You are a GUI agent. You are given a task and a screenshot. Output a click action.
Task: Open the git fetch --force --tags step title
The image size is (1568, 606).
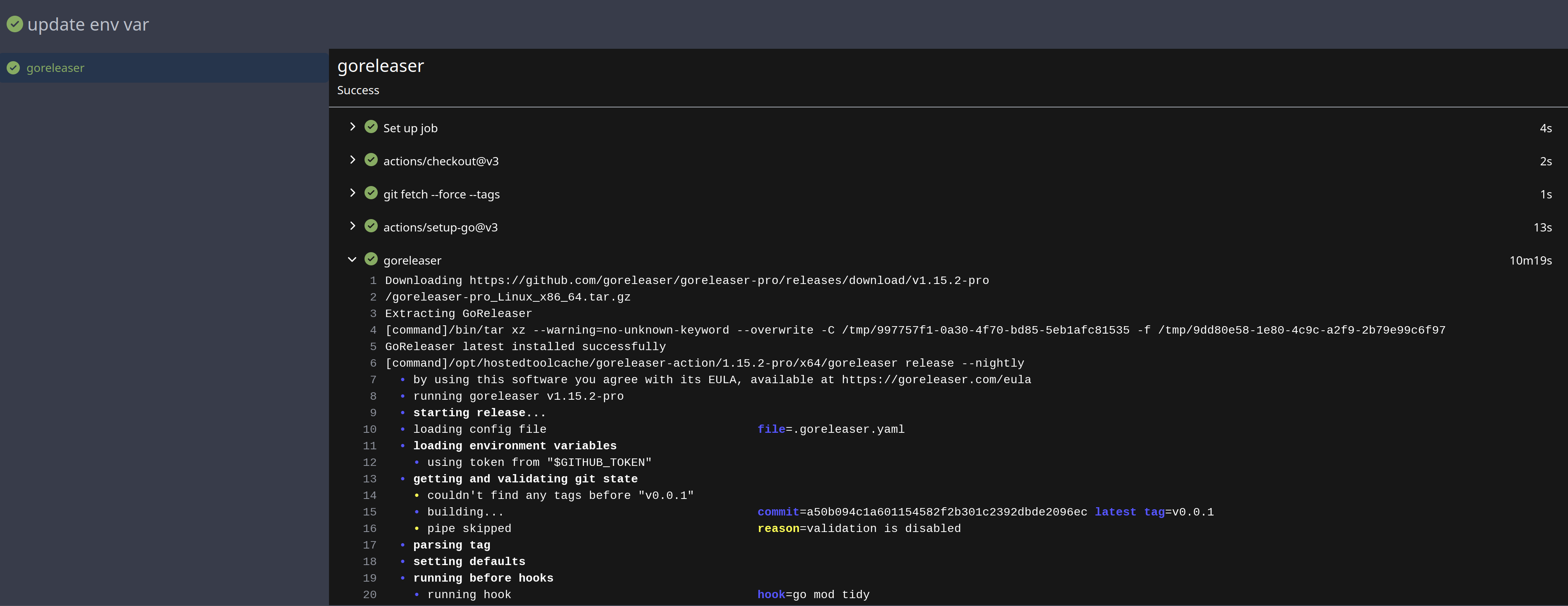click(x=441, y=194)
